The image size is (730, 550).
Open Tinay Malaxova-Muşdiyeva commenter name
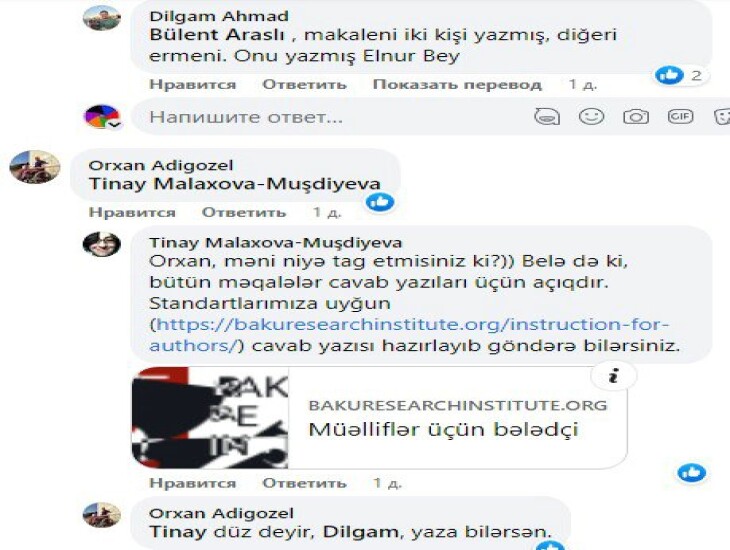pyautogui.click(x=276, y=243)
